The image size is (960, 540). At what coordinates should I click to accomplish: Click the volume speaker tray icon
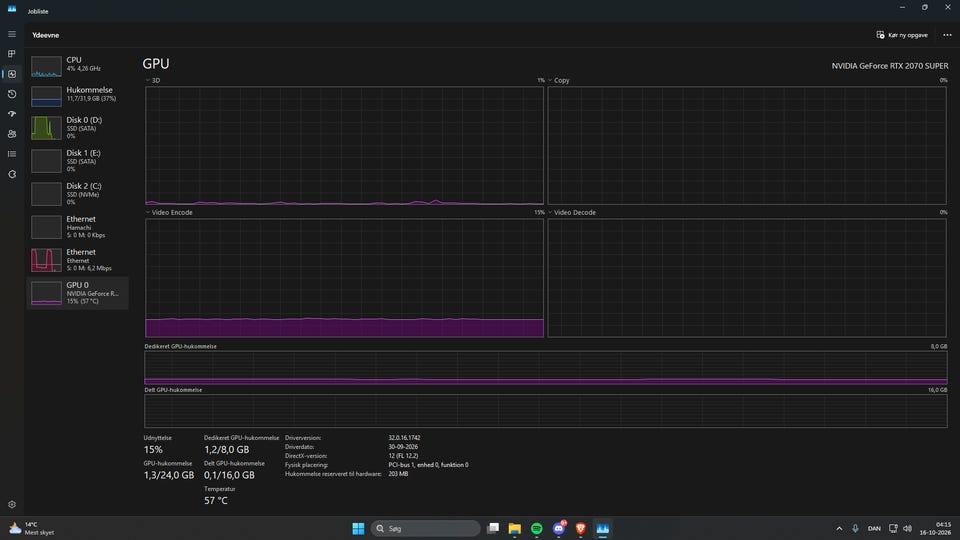[907, 528]
